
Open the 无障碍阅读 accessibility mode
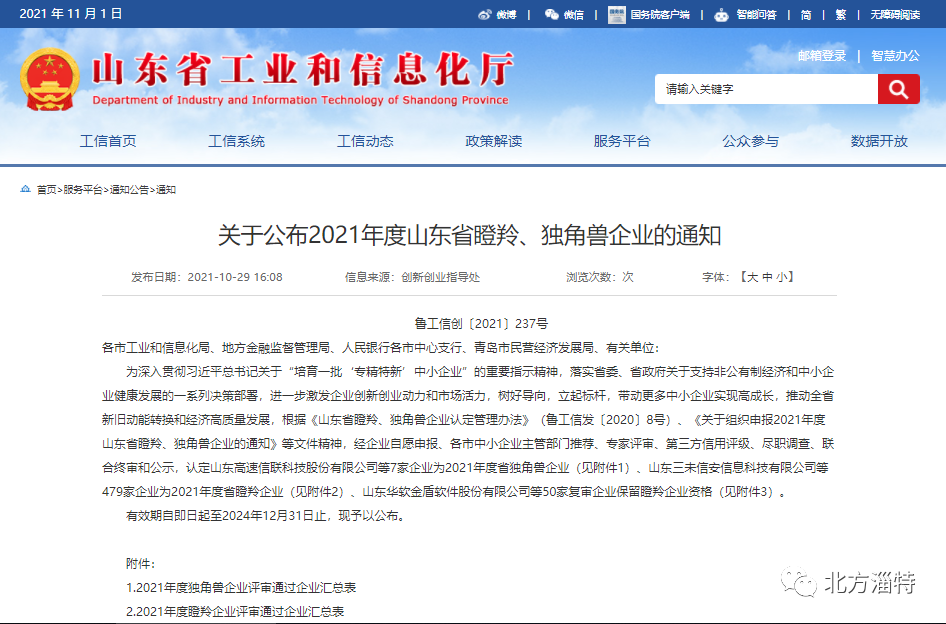(895, 15)
